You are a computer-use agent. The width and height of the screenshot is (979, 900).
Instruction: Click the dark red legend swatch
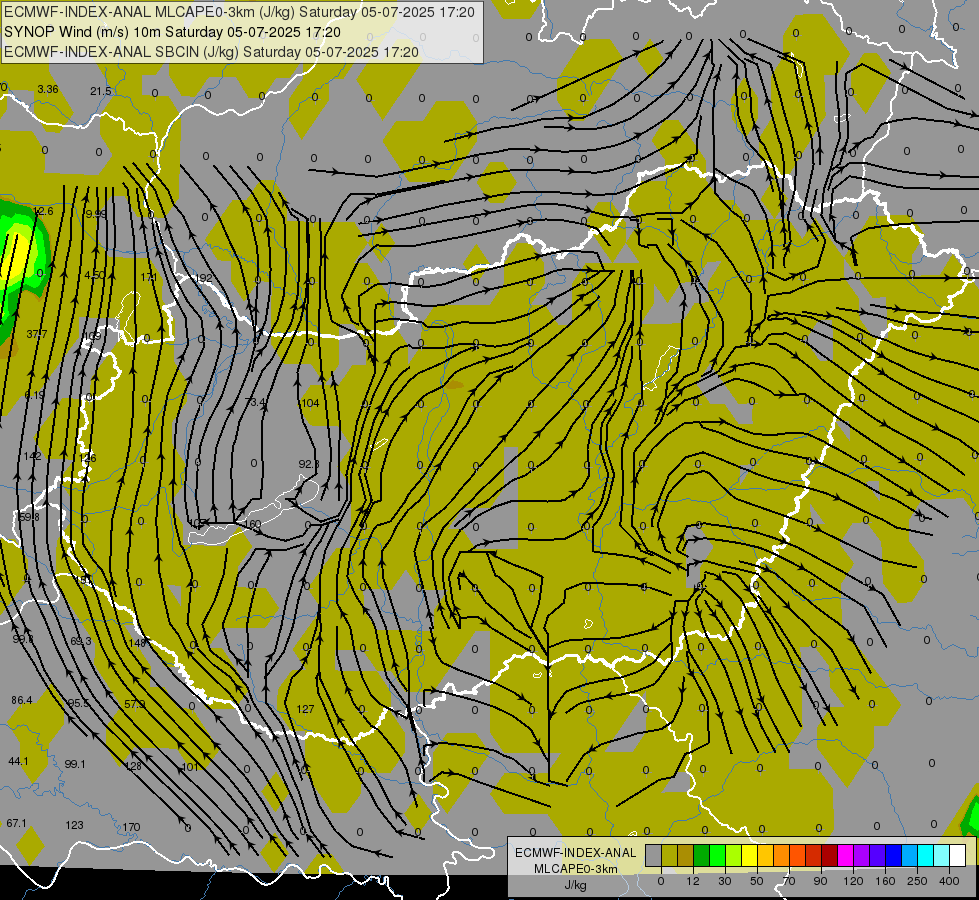tap(830, 855)
